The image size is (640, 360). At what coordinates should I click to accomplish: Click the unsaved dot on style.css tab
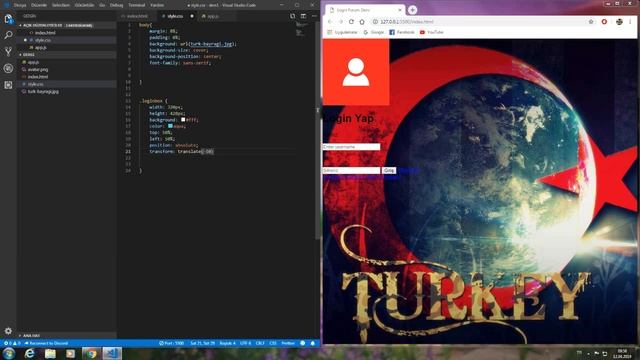pos(192,16)
